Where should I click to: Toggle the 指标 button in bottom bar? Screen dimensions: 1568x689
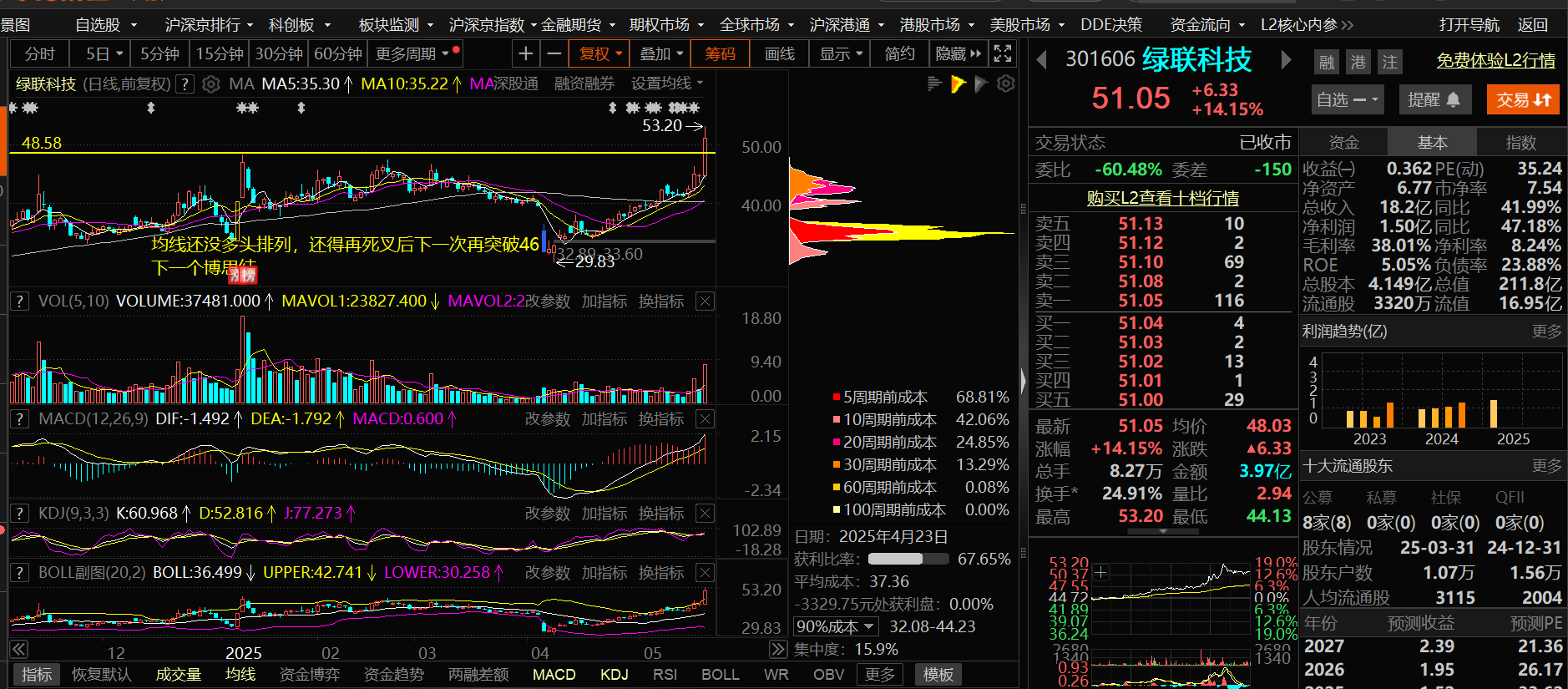point(37,675)
